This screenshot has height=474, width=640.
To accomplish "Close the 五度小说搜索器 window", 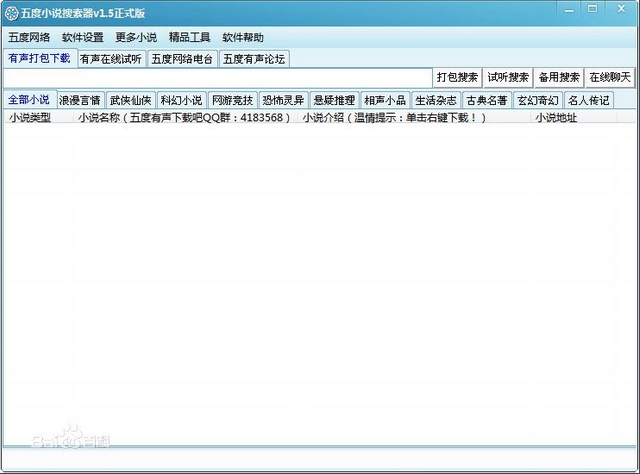I will pos(621,9).
